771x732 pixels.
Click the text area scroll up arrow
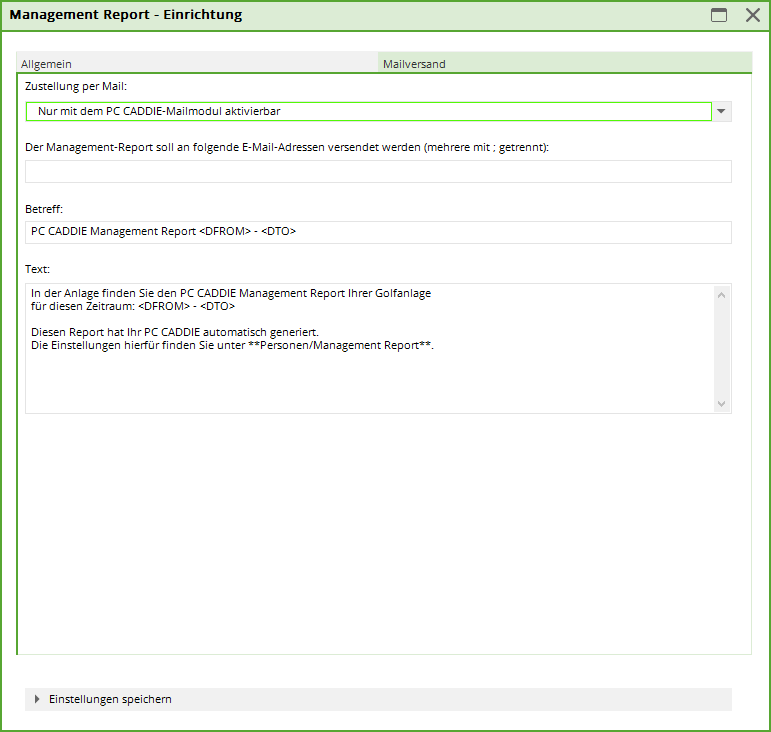721,295
